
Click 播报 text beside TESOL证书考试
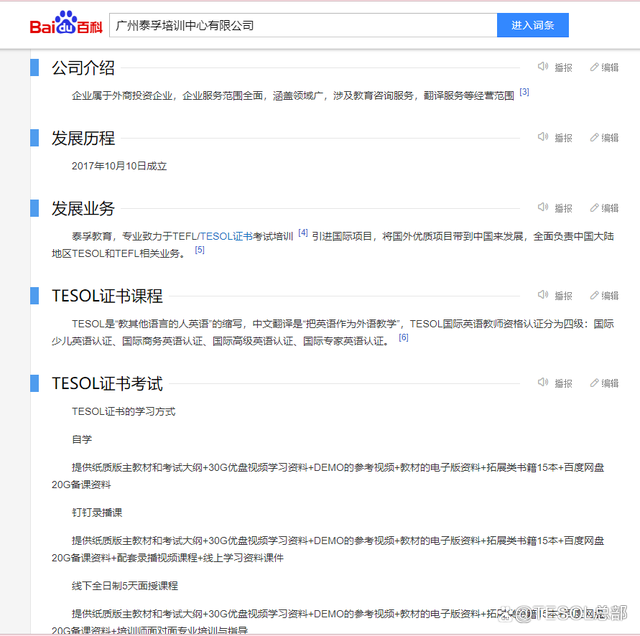[563, 383]
